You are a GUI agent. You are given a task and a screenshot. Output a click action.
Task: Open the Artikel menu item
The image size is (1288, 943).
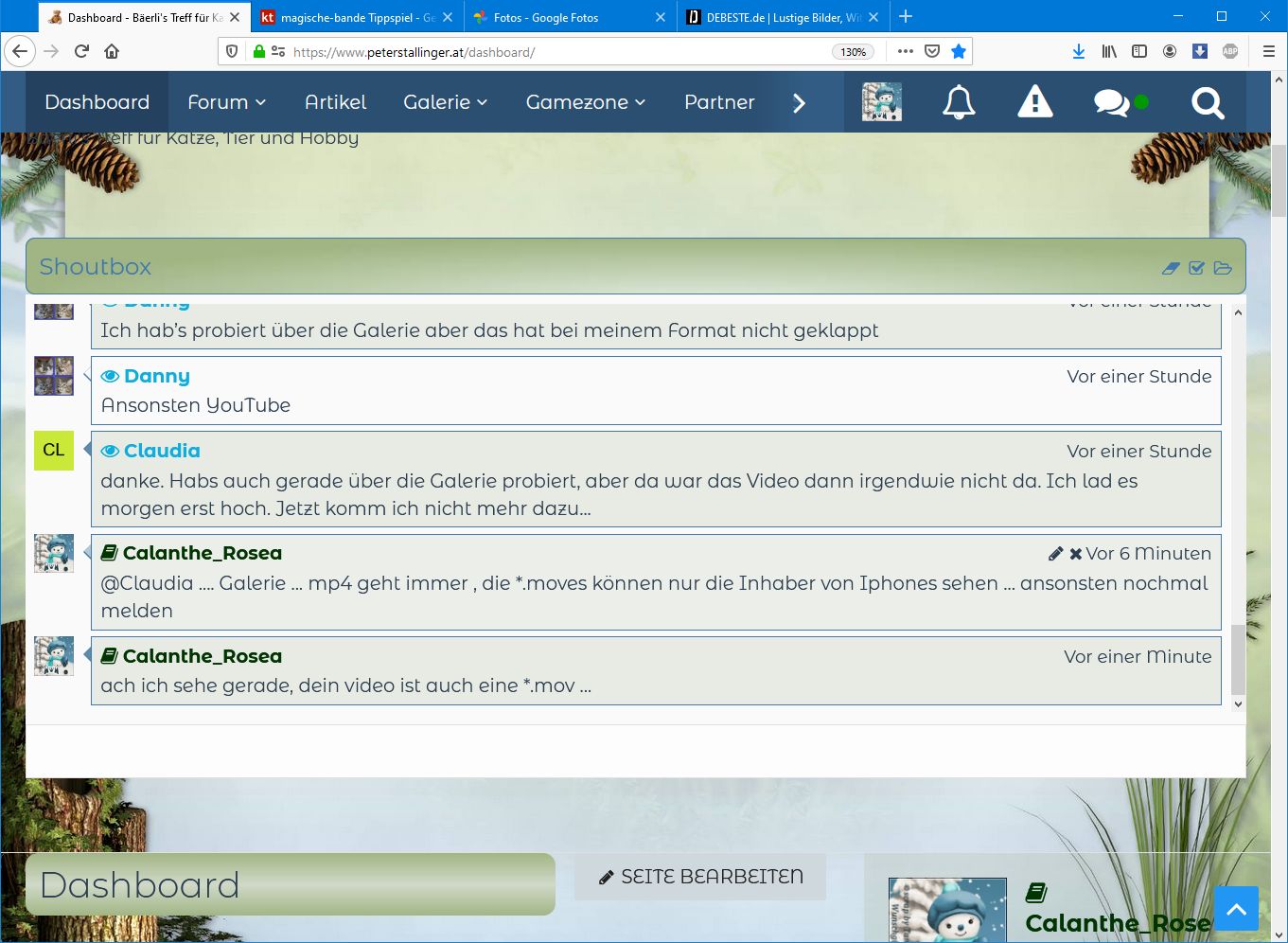click(335, 102)
